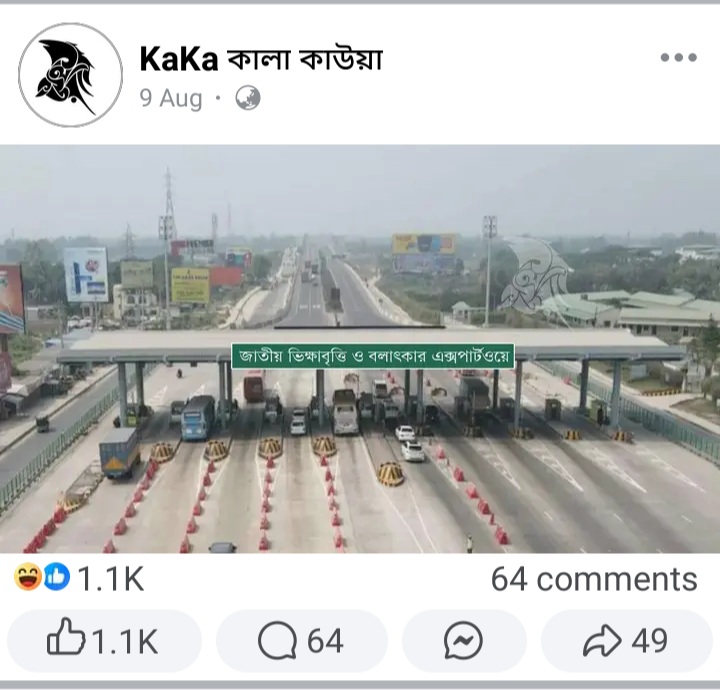This screenshot has height=690, width=720.
Task: Open the three-dot post options menu
Action: coord(678,58)
